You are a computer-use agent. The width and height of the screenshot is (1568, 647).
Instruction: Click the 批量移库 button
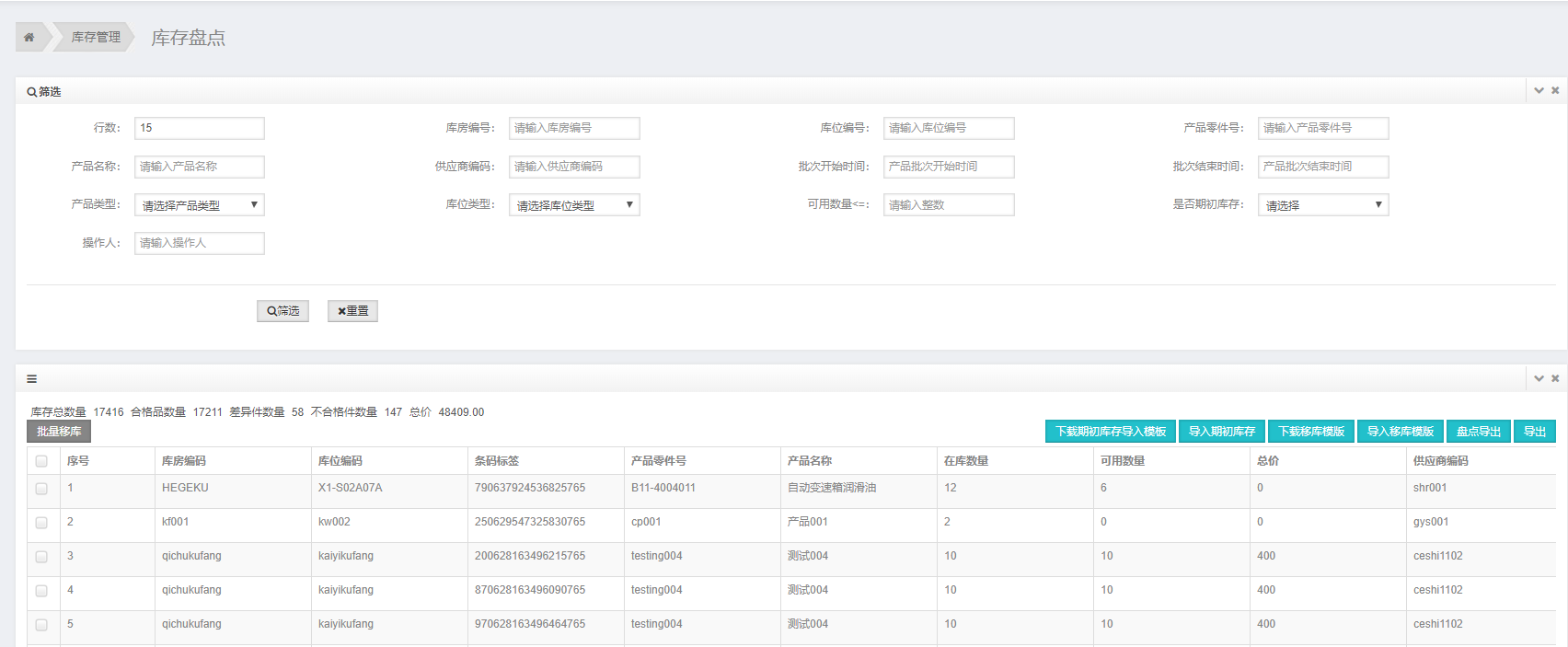click(59, 432)
